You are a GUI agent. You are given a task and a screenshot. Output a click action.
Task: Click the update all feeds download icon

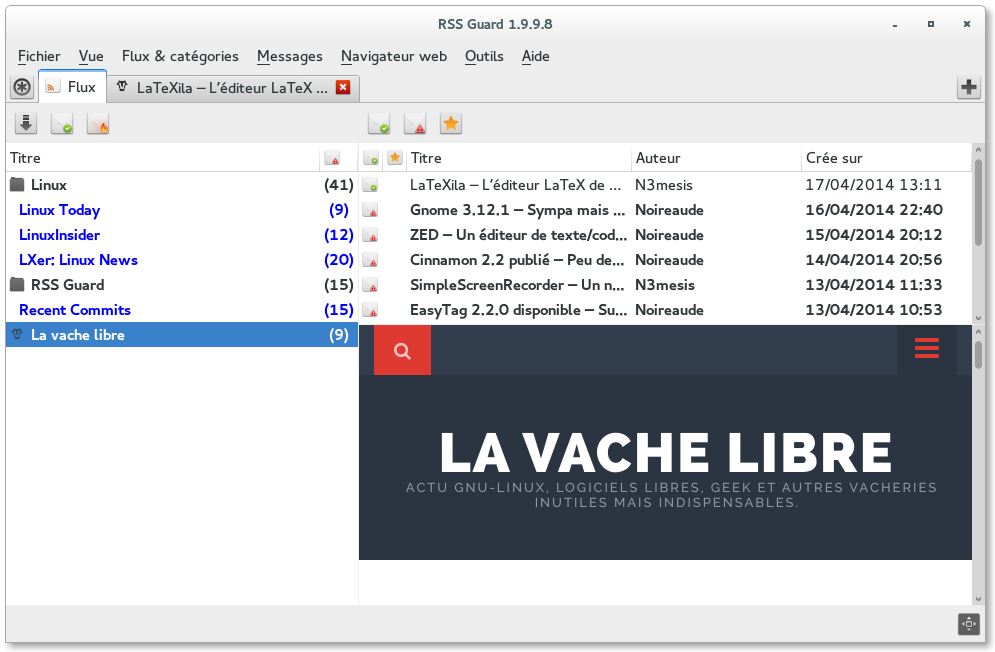26,124
